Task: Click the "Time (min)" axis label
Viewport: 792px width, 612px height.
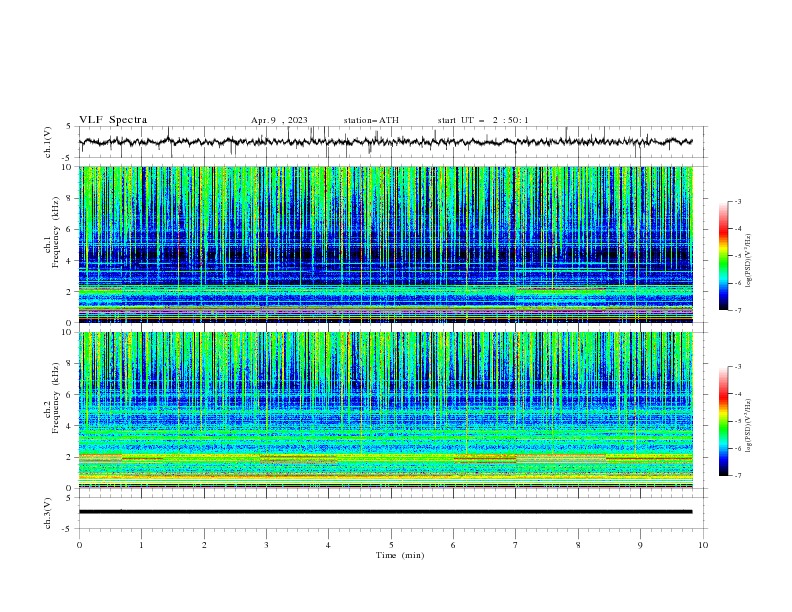Action: (400, 555)
